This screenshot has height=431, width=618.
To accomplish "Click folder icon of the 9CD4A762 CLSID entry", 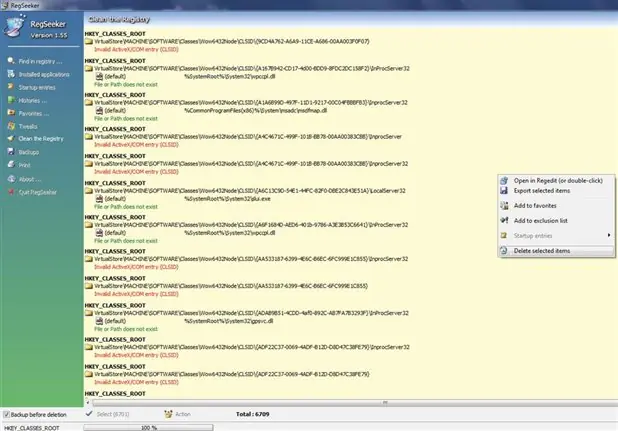I will coord(89,41).
